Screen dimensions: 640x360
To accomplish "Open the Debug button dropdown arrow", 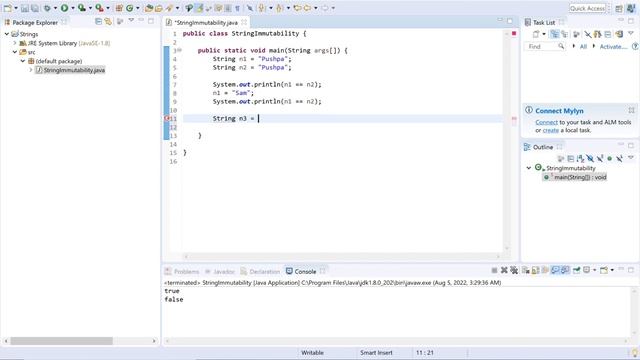I will (55, 8).
